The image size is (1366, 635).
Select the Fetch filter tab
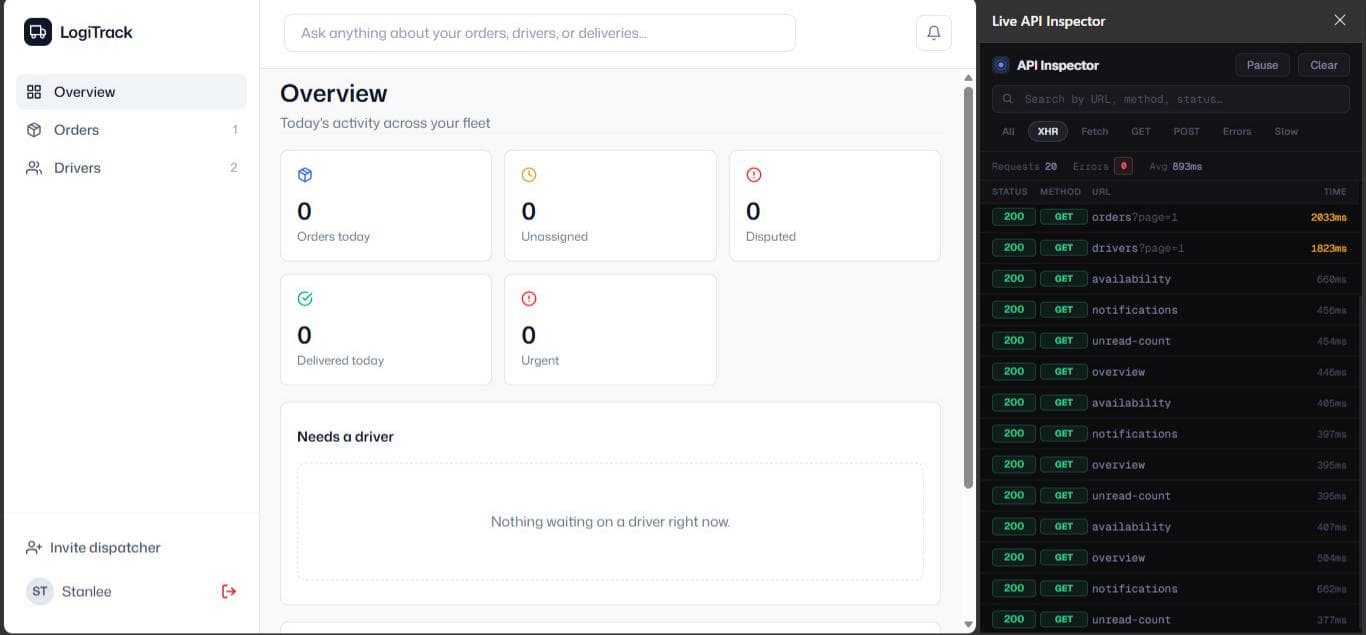(x=1095, y=131)
